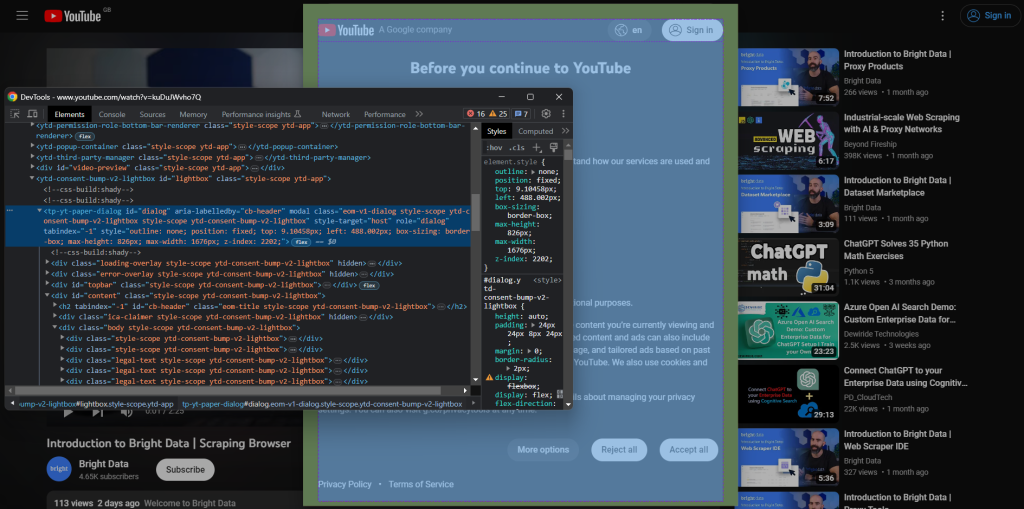Switch to the Computed styles tab
The image size is (1024, 509).
click(x=536, y=131)
